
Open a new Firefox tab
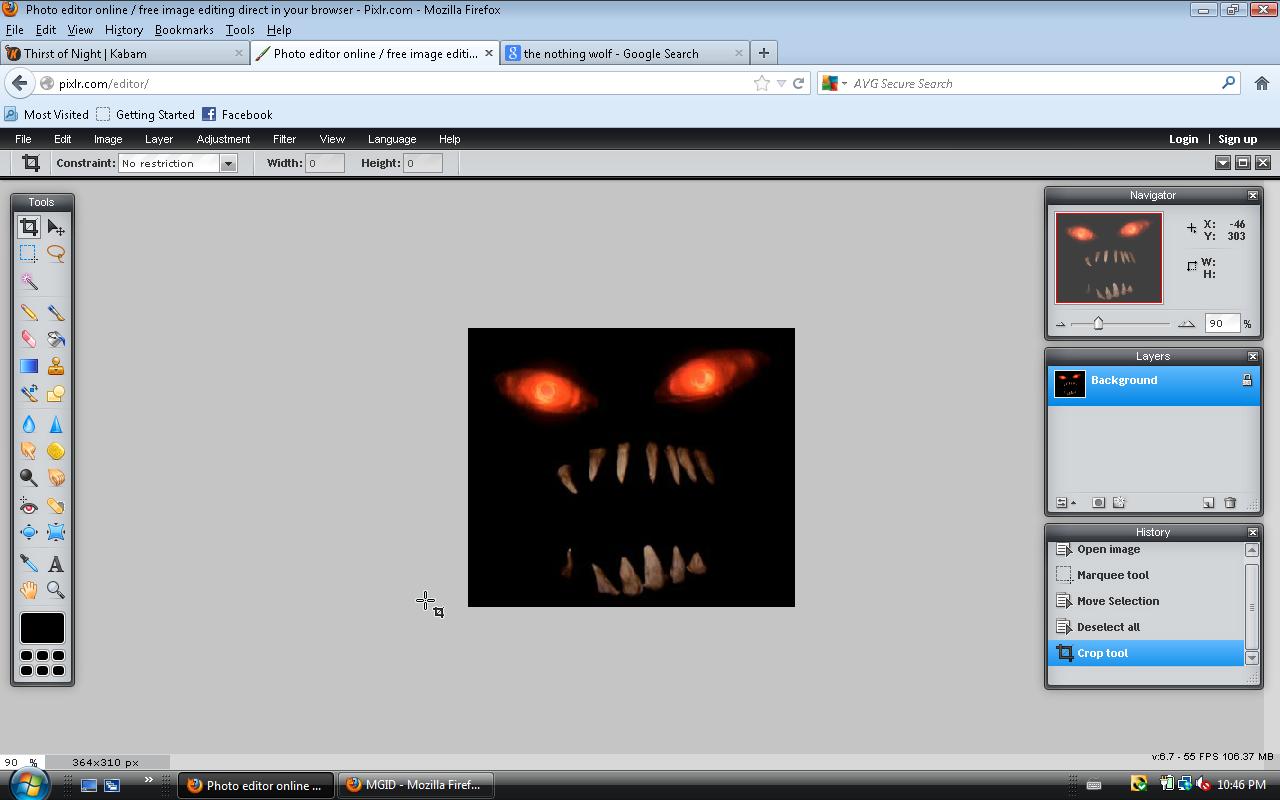(x=763, y=53)
